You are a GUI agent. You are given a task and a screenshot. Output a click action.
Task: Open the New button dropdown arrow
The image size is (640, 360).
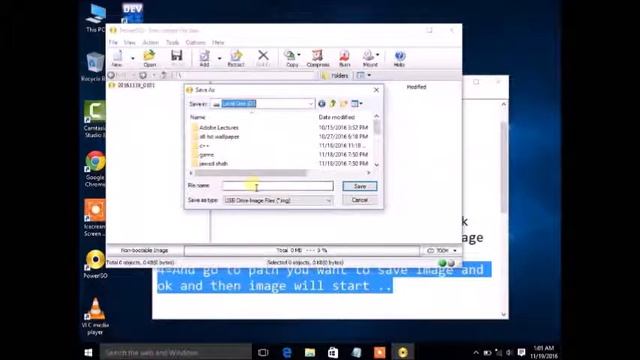pyautogui.click(x=133, y=58)
